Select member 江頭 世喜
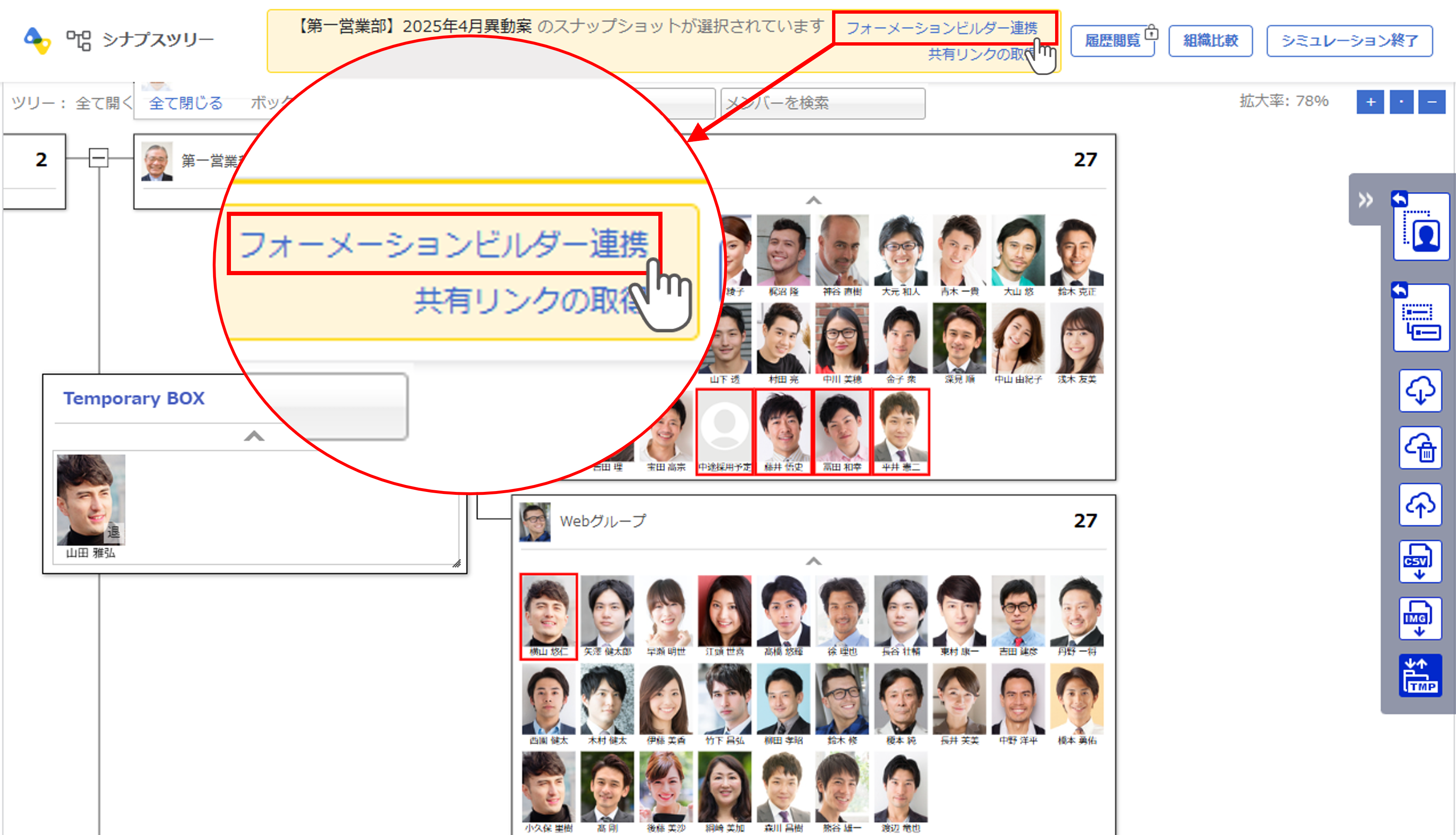Screen dimensions: 1456x835 tap(725, 617)
